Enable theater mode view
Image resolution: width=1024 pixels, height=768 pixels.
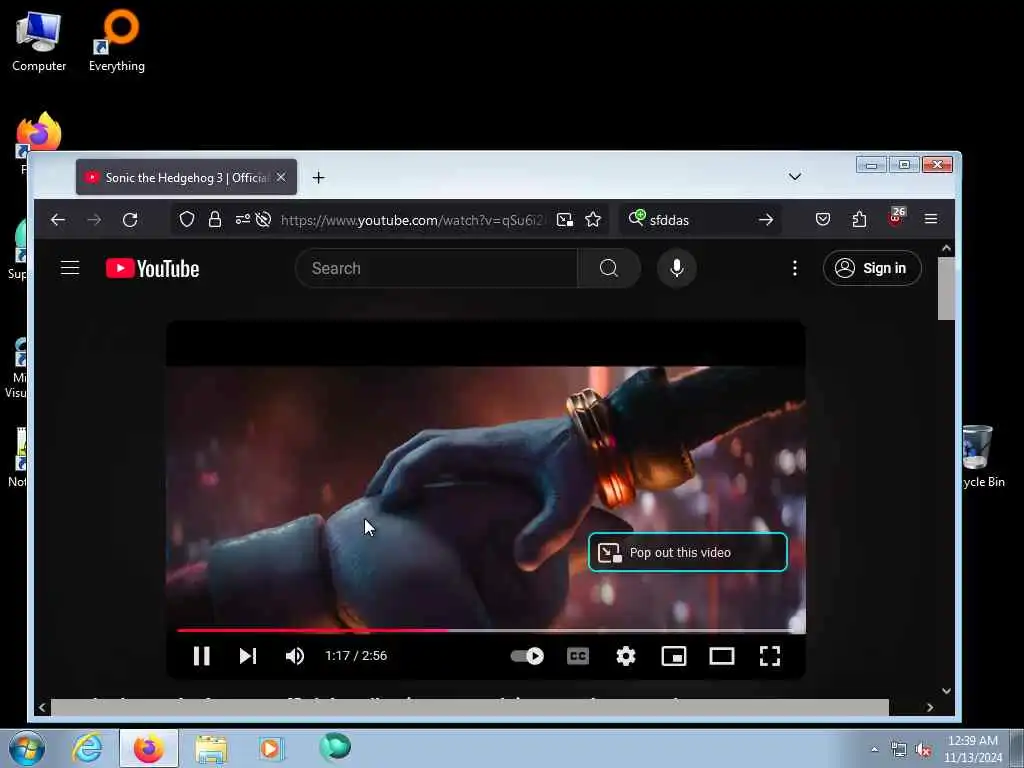pyautogui.click(x=722, y=656)
